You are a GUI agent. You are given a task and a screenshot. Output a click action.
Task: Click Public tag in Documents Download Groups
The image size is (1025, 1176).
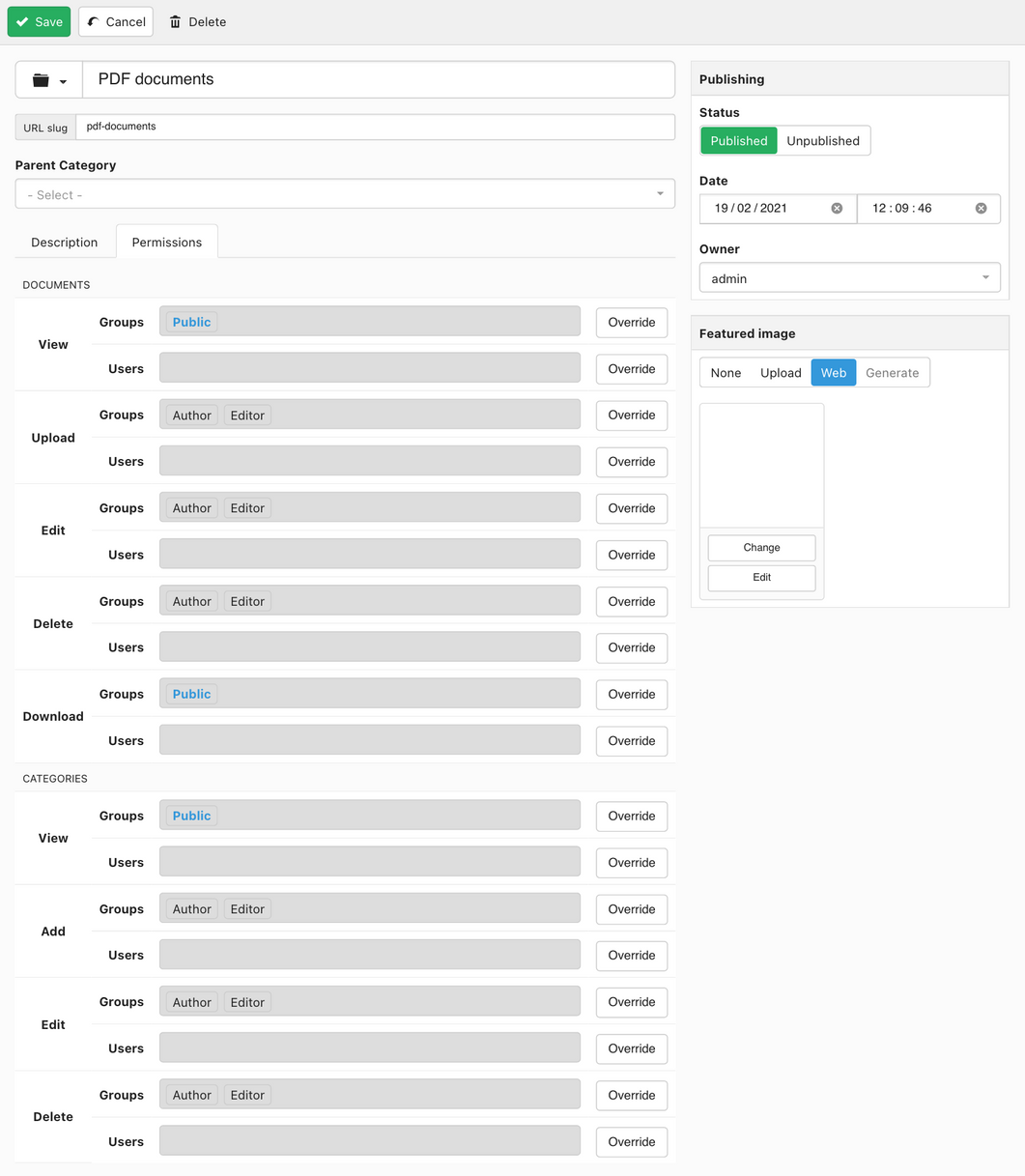tap(191, 694)
